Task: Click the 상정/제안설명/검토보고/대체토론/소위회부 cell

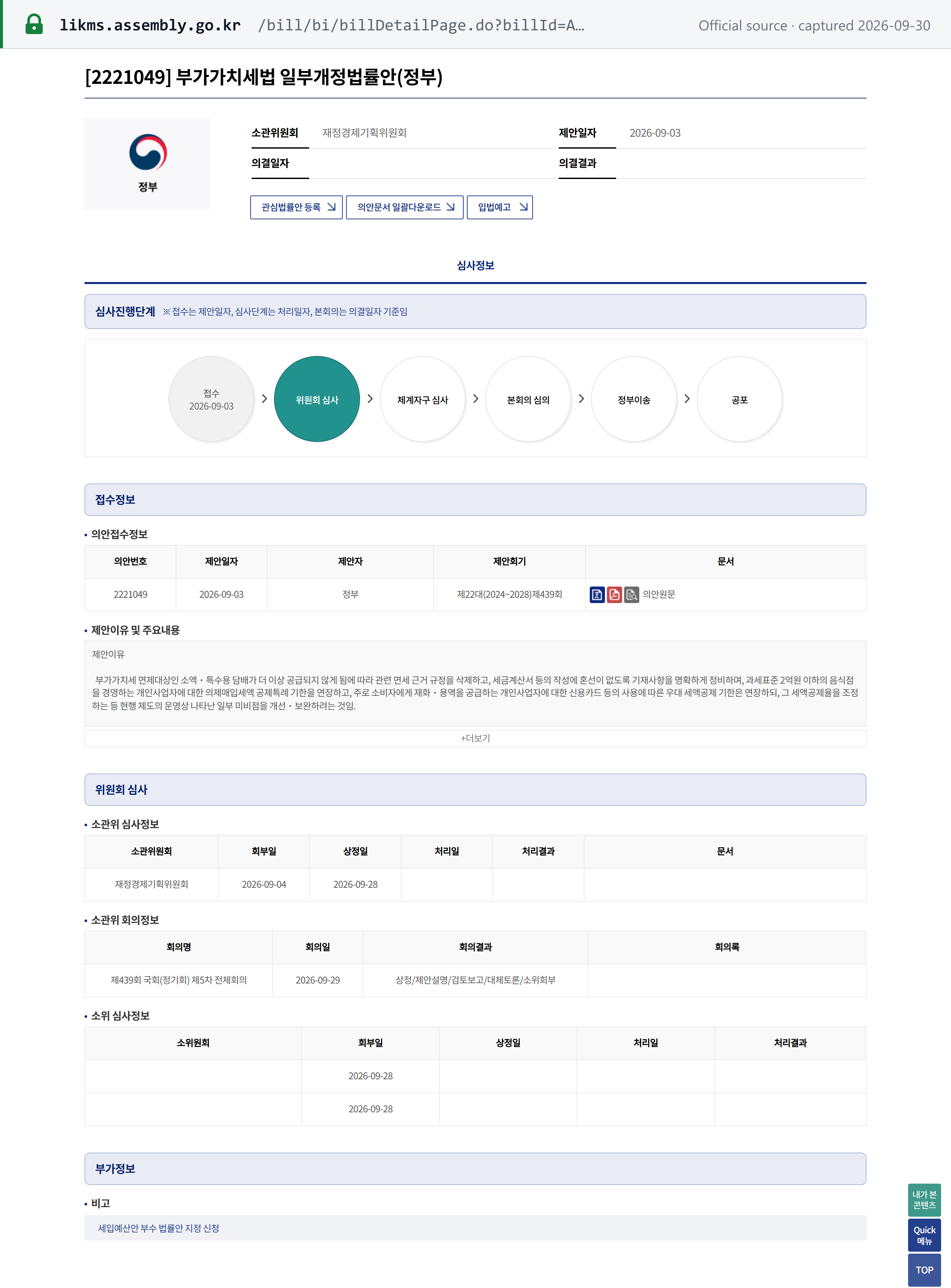Action: [475, 980]
